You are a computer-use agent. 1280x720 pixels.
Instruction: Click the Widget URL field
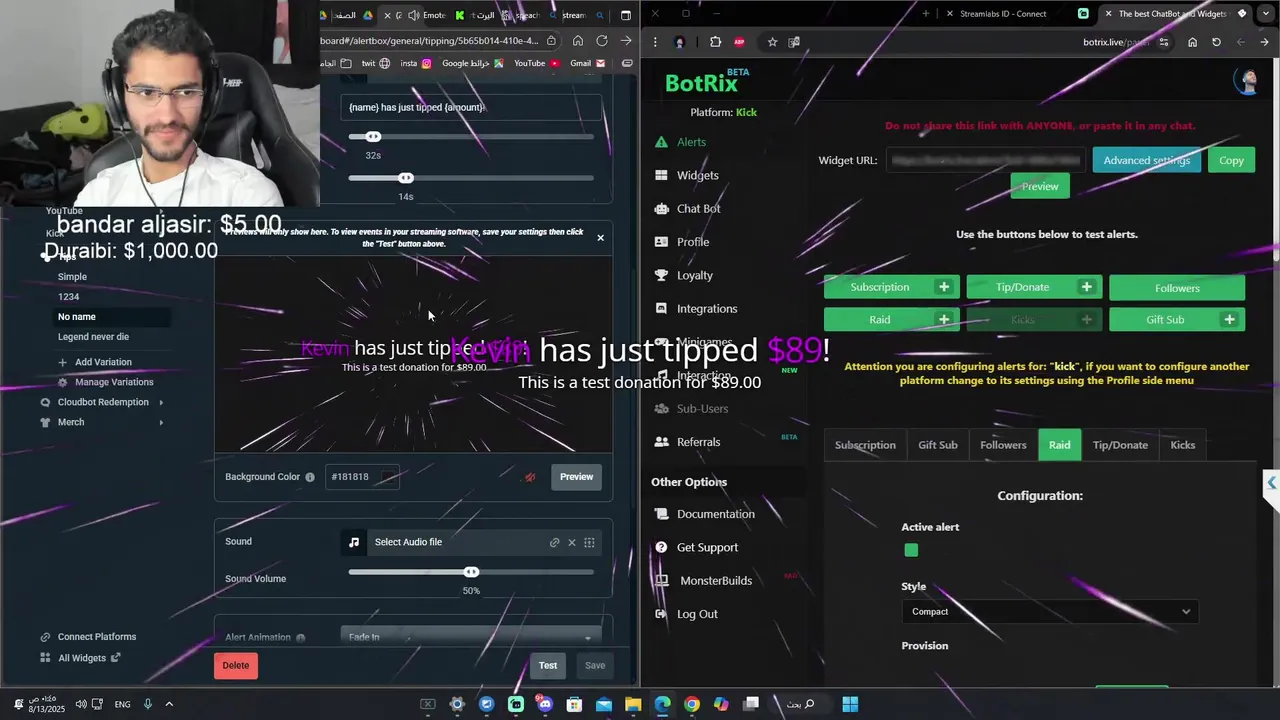pyautogui.click(x=986, y=160)
